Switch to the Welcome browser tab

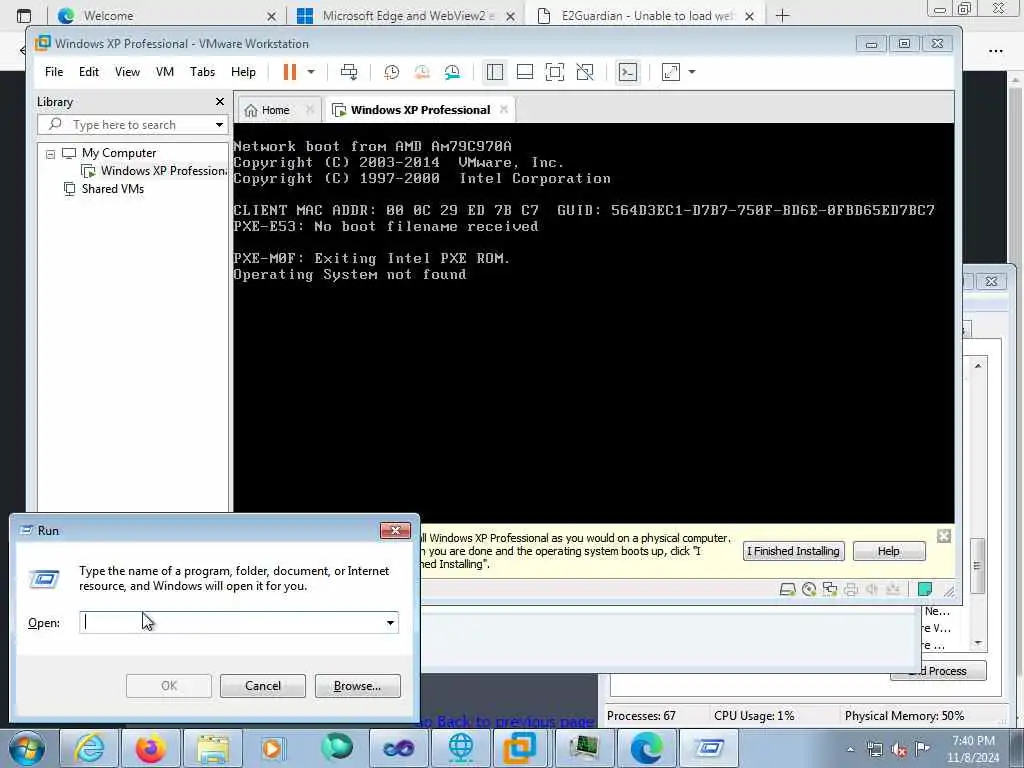[x=165, y=16]
